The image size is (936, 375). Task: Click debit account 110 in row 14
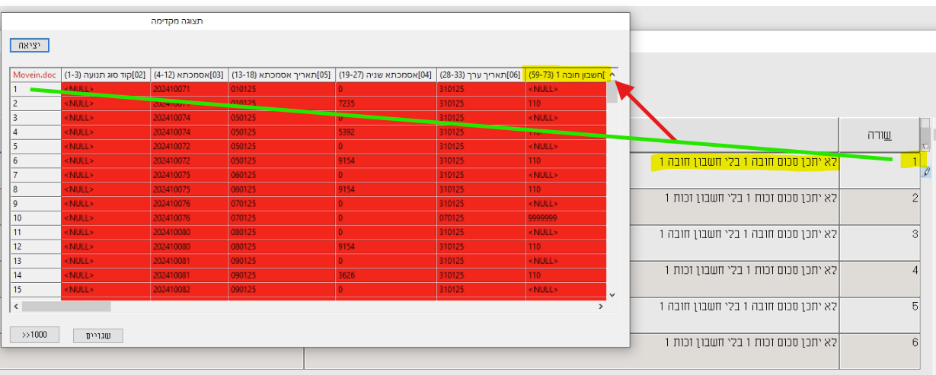coord(565,275)
